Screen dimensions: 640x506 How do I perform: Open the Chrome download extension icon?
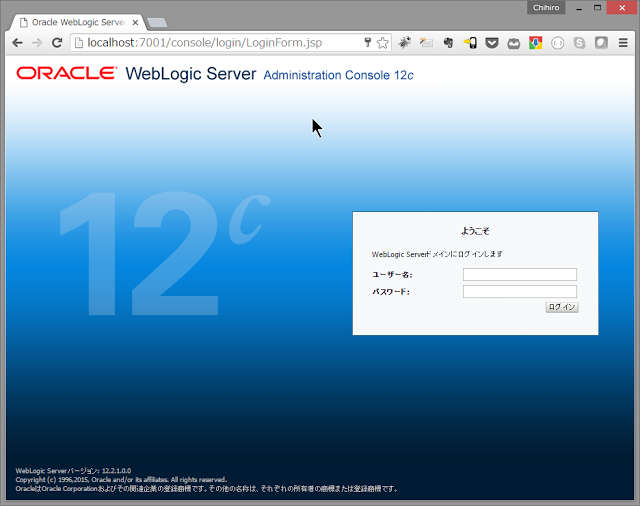[x=536, y=42]
